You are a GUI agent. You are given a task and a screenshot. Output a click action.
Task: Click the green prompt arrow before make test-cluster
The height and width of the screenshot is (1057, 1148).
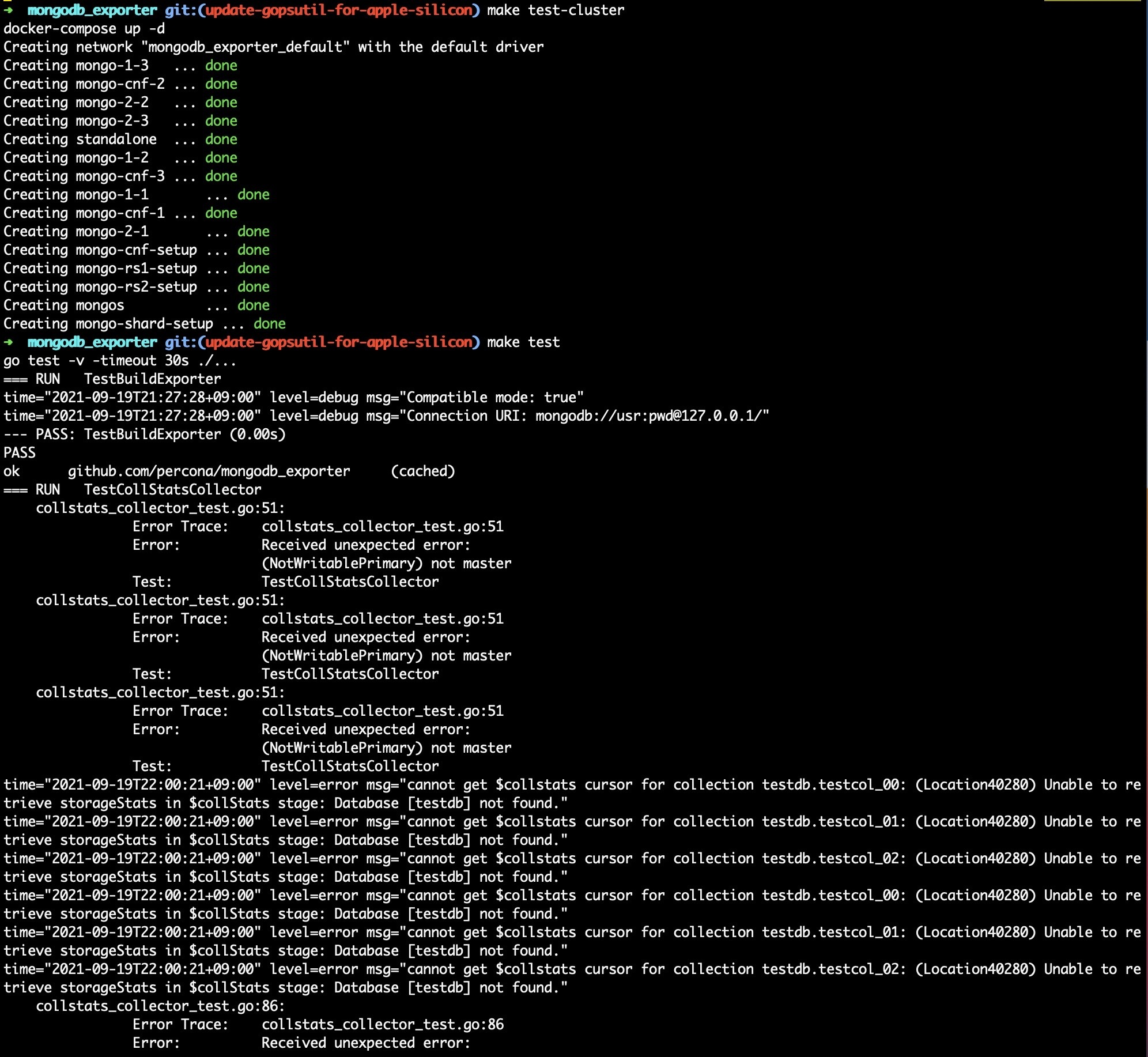8,10
